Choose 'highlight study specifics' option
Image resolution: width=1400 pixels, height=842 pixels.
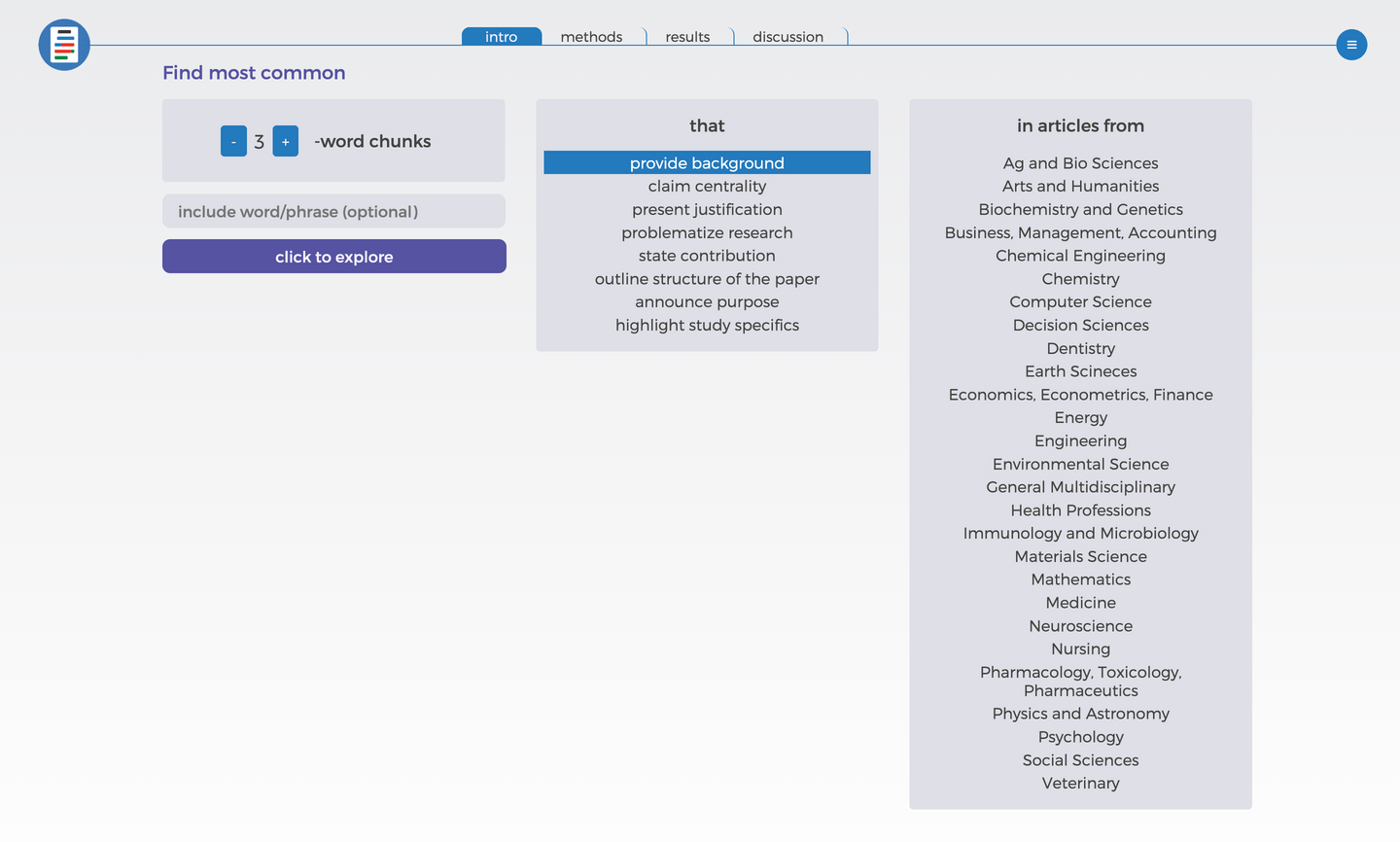click(707, 325)
